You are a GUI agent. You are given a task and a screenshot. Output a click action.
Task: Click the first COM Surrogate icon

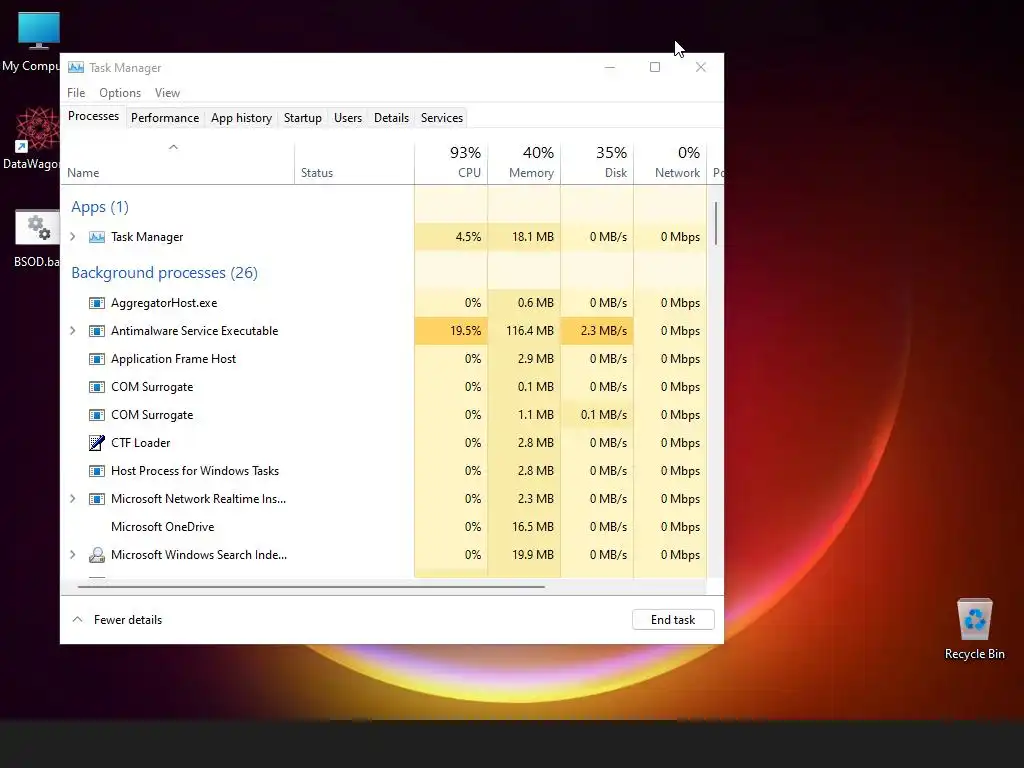(97, 387)
